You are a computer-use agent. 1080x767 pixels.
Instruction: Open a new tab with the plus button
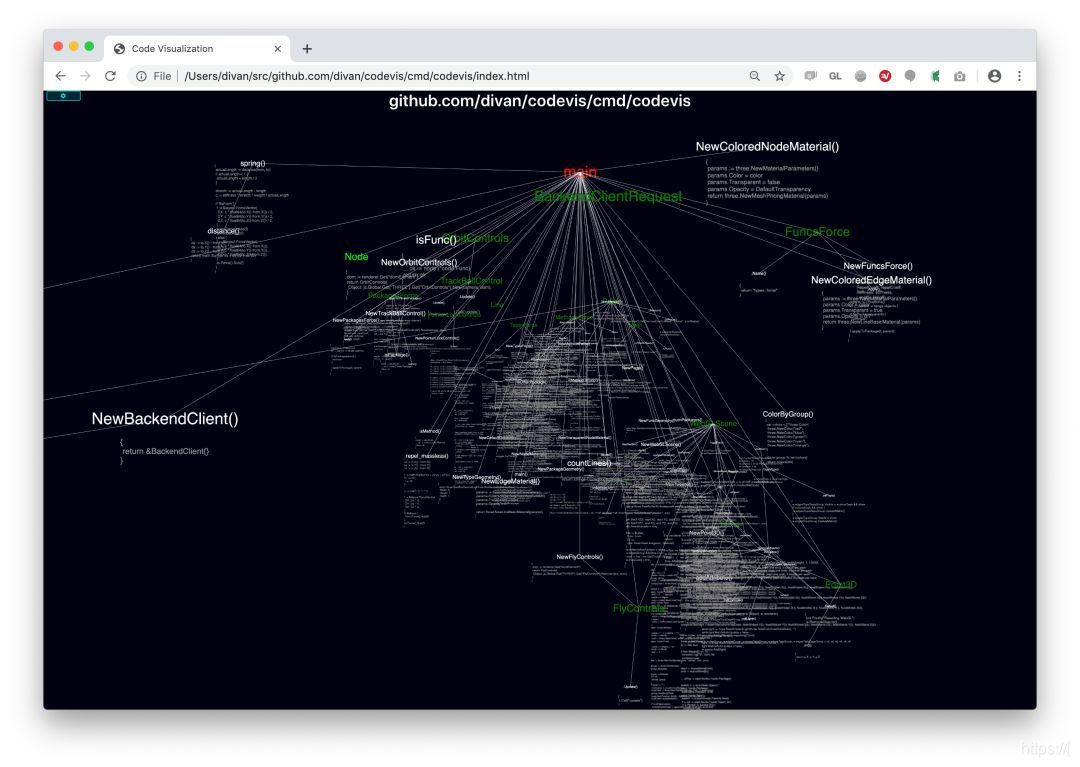point(307,49)
